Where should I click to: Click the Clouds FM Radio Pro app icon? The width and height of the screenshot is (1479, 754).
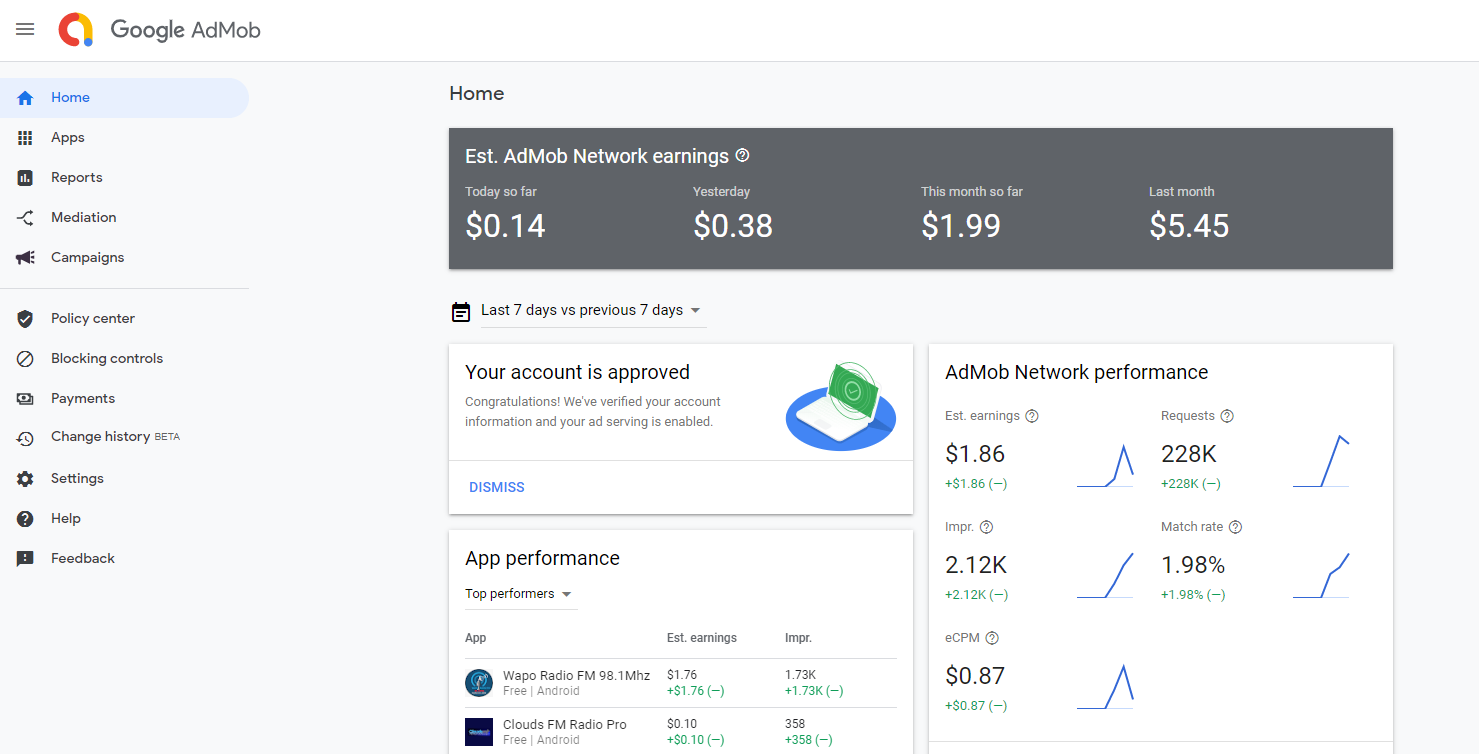(479, 732)
